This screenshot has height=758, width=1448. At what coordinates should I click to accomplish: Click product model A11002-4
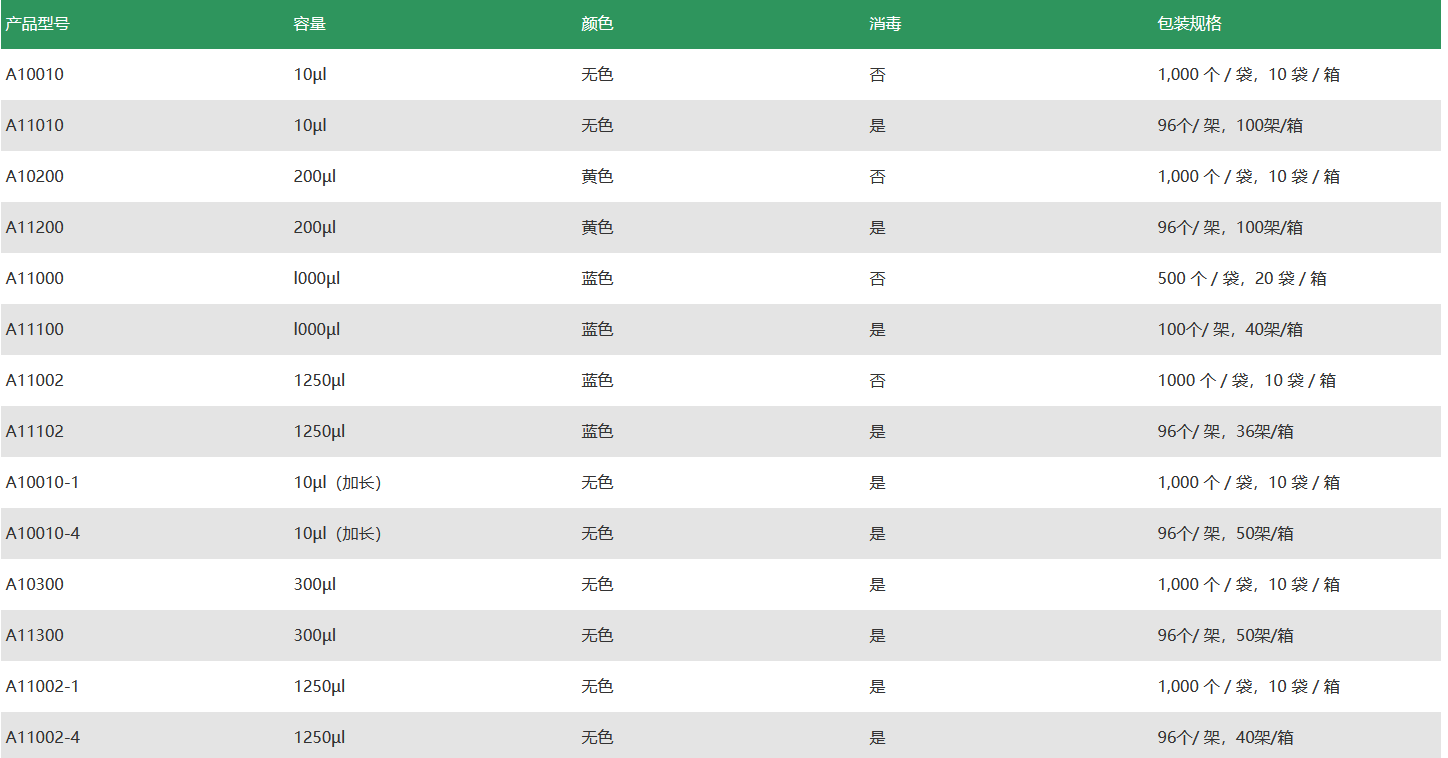[x=43, y=737]
